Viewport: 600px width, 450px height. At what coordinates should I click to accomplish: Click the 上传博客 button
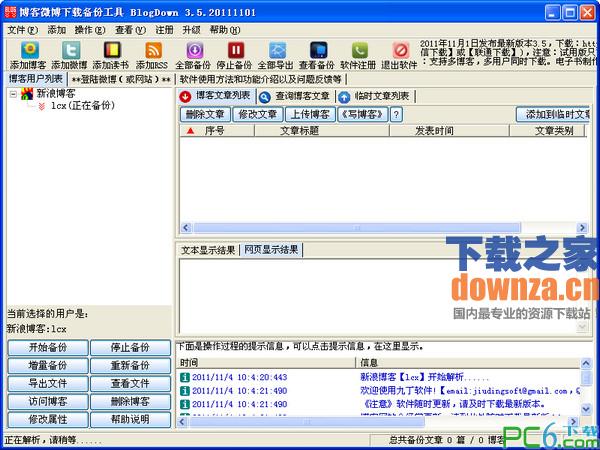(x=310, y=114)
